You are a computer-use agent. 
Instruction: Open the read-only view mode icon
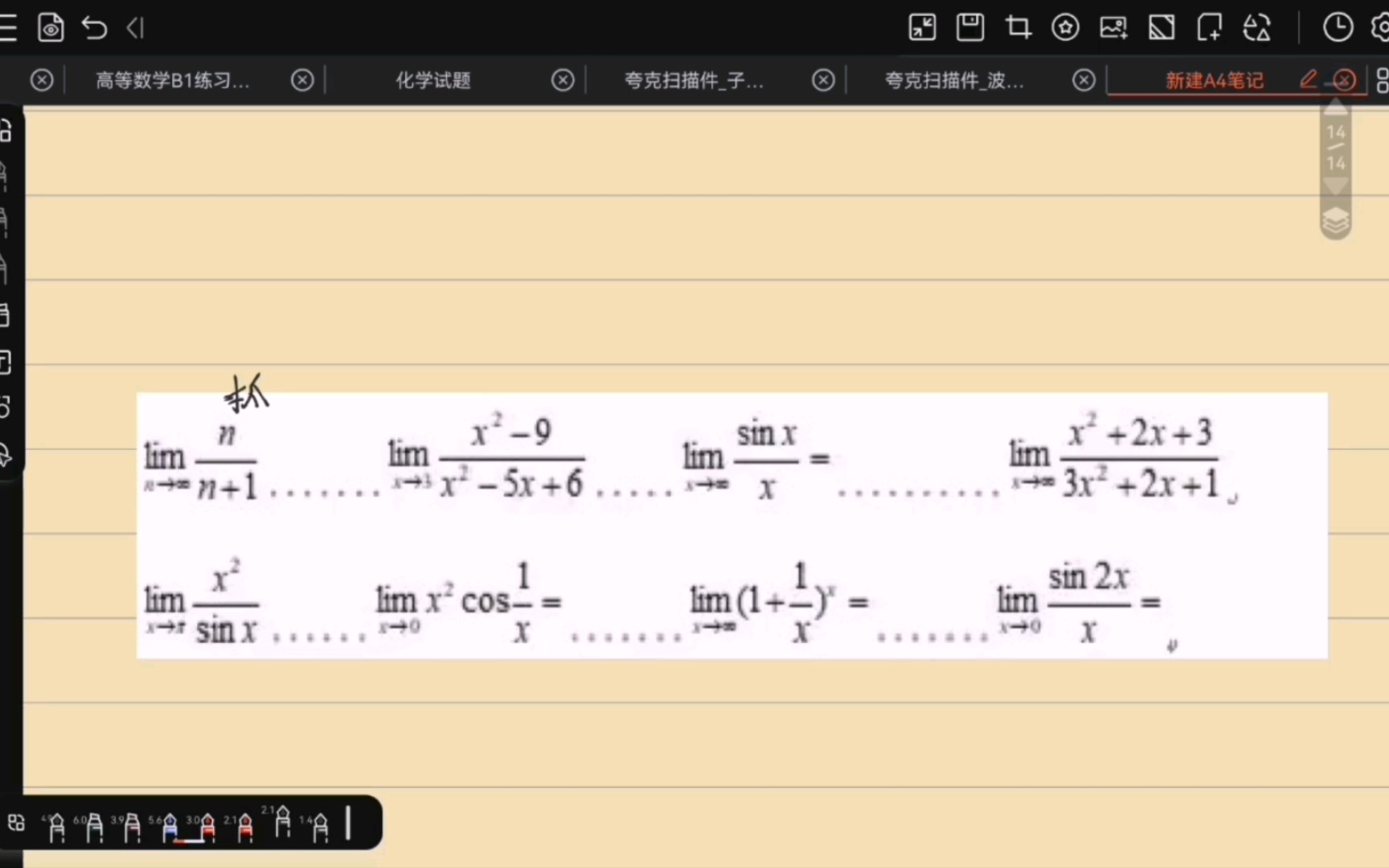[51, 28]
